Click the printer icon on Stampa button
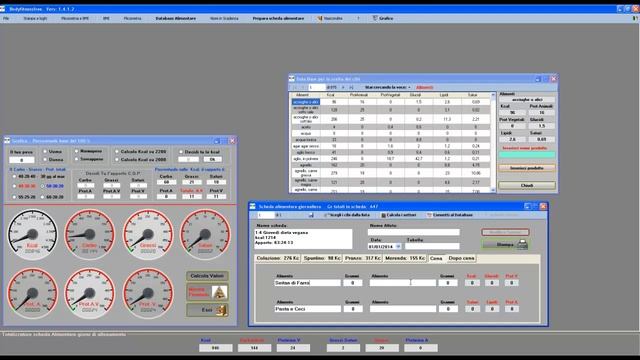The width and height of the screenshot is (640, 360). click(522, 244)
